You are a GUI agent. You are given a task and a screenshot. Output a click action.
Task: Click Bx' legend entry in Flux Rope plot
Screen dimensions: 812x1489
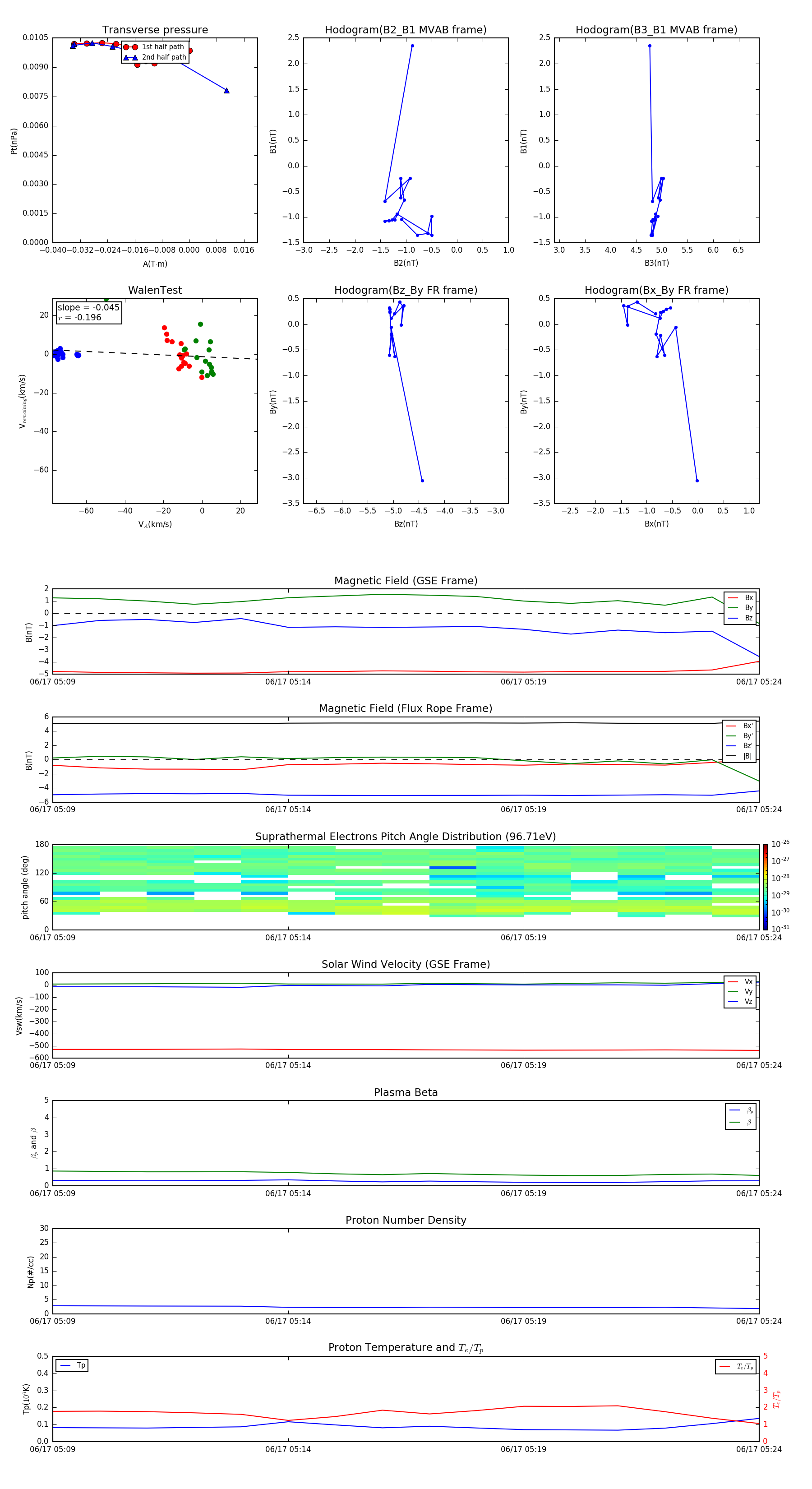(739, 726)
